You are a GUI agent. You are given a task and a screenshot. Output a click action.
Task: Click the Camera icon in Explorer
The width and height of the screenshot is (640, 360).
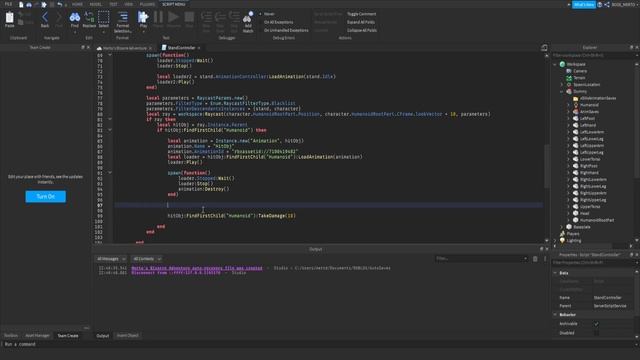click(569, 71)
